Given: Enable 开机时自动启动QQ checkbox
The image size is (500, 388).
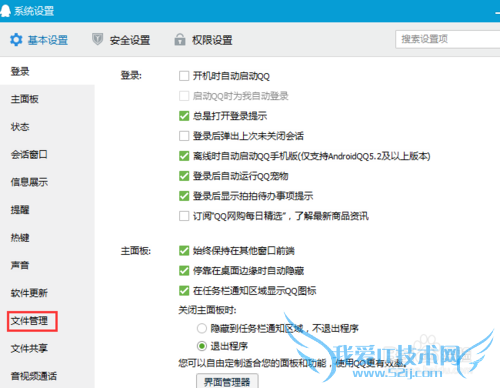Looking at the screenshot, I should click(x=184, y=76).
